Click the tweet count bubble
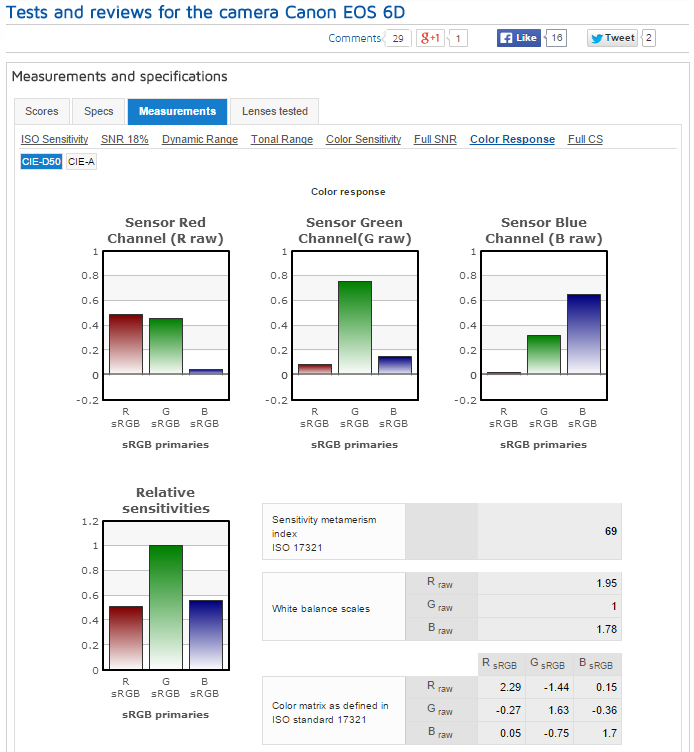Image resolution: width=694 pixels, height=752 pixels. (649, 38)
